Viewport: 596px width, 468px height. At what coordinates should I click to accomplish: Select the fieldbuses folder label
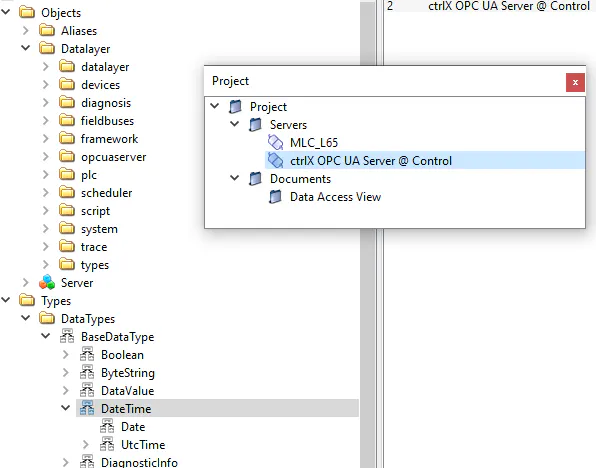tap(107, 121)
